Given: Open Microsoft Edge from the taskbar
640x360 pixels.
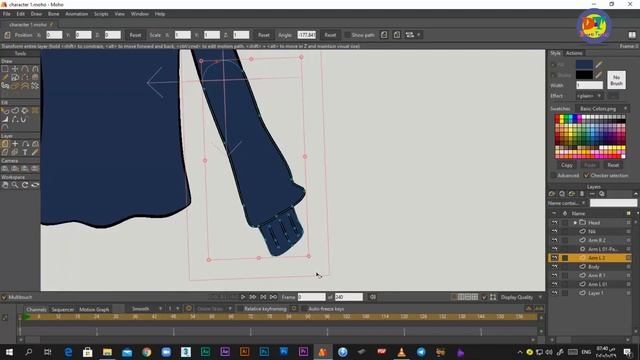Looking at the screenshot, I should click(x=68, y=352).
